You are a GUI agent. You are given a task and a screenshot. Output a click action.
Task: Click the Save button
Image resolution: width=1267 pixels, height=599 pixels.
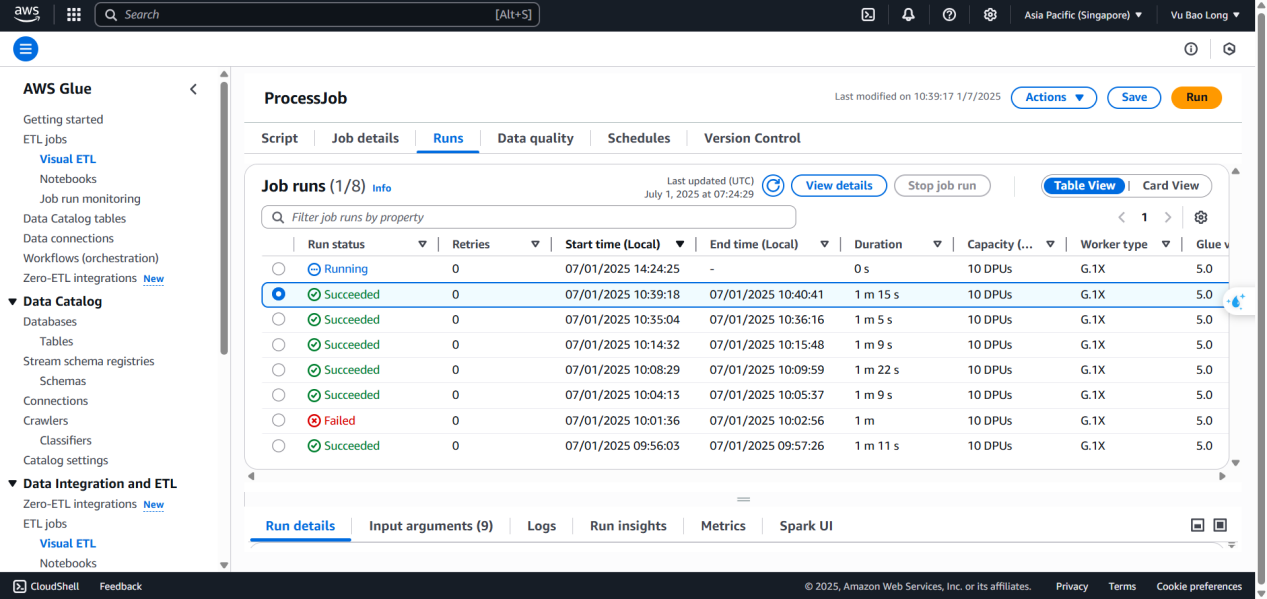click(x=1134, y=97)
